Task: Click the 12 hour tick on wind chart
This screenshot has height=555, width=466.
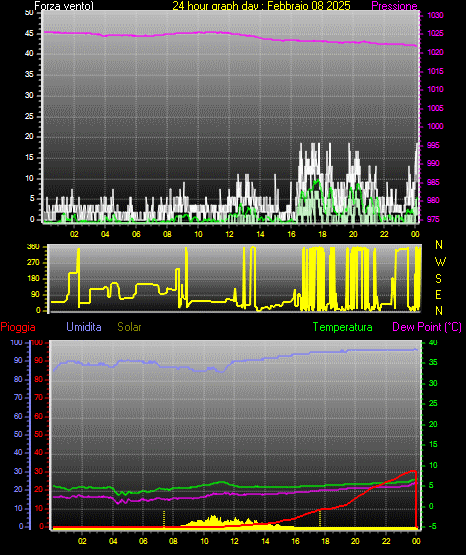Action: tap(229, 234)
